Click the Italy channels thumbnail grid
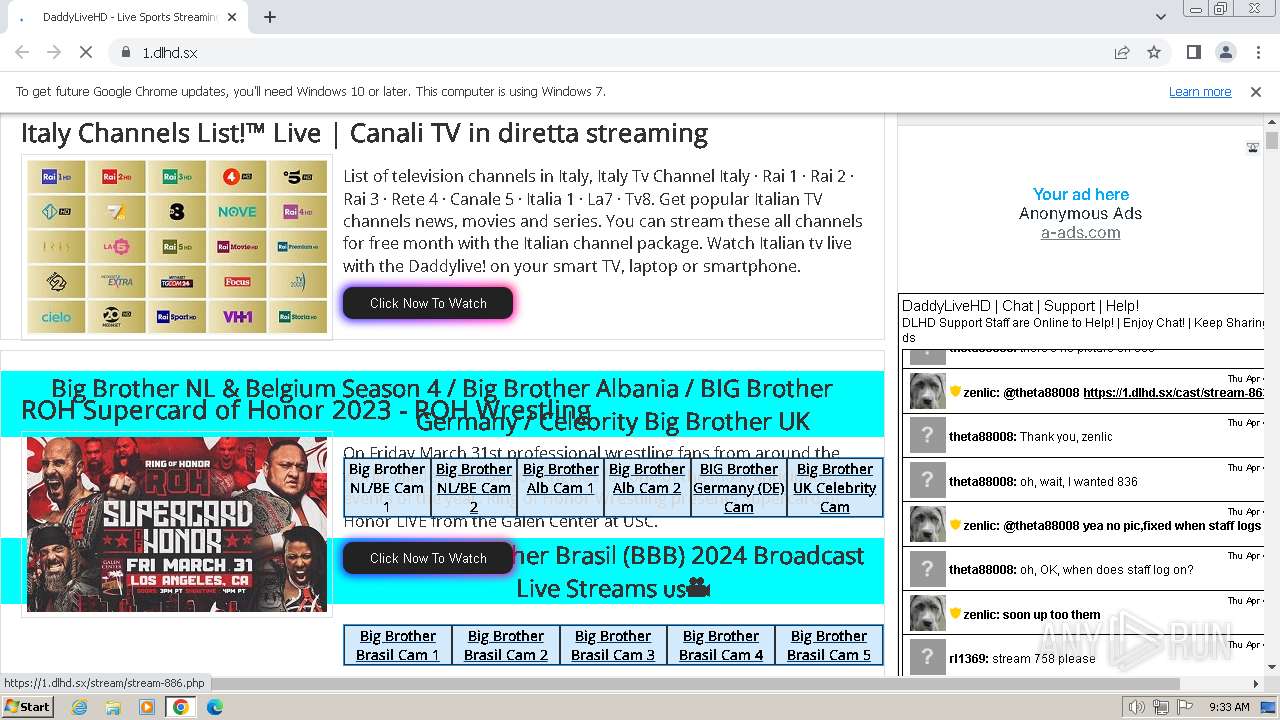1280x720 pixels. tap(177, 247)
